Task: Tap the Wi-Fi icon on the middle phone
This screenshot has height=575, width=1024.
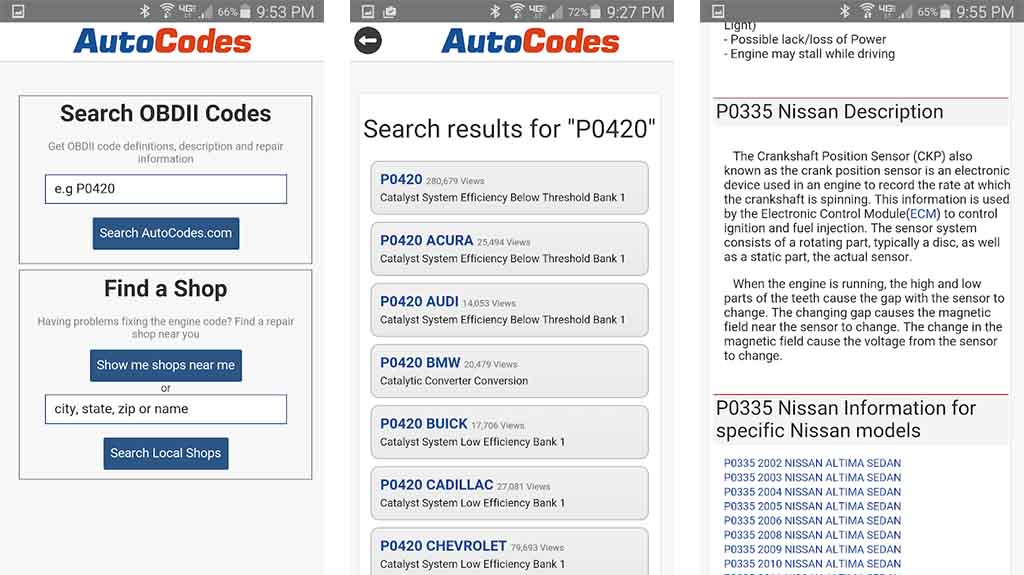Action: point(518,11)
